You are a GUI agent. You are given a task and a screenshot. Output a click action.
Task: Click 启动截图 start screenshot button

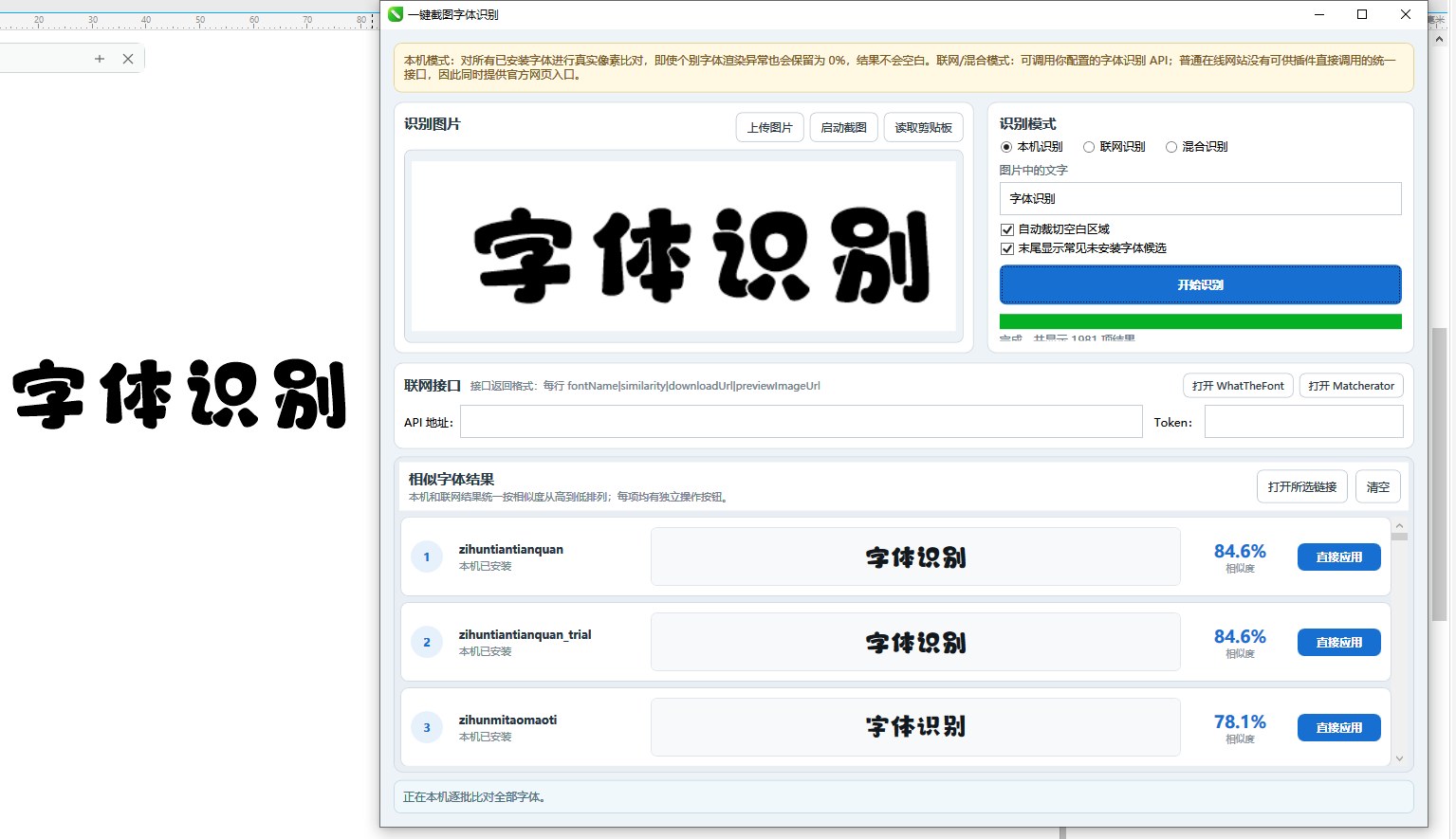843,127
